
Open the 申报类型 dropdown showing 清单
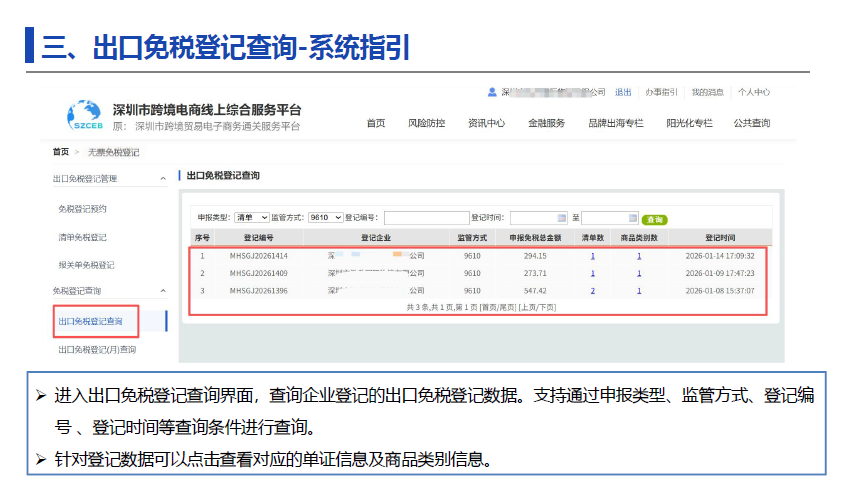point(252,217)
